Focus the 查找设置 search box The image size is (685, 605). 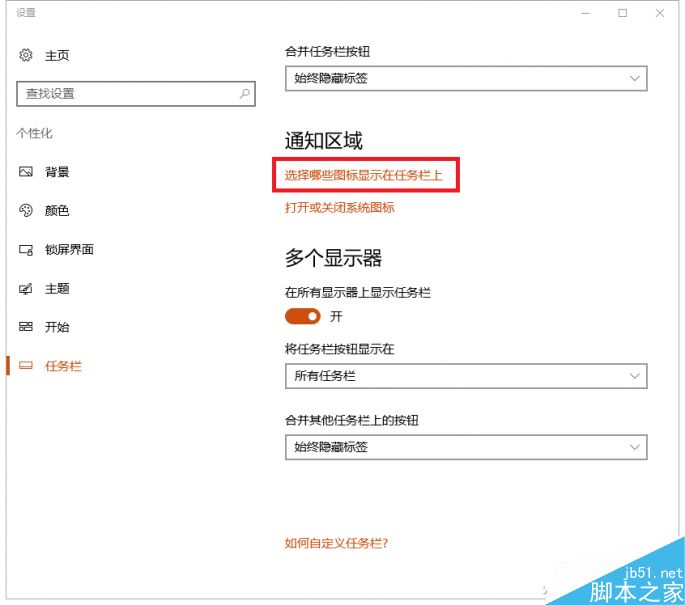(136, 93)
